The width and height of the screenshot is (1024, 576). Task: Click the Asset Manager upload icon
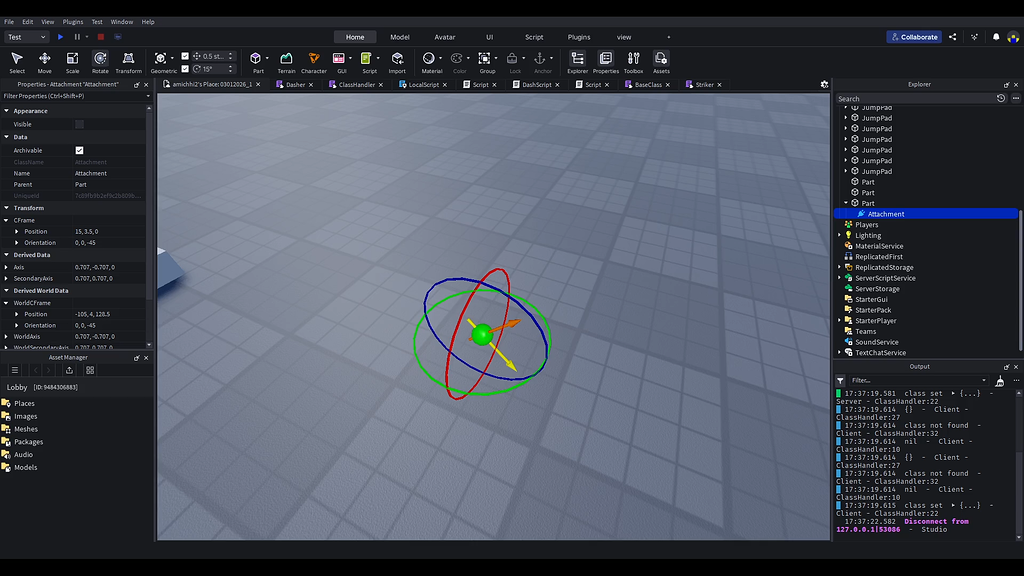69,370
